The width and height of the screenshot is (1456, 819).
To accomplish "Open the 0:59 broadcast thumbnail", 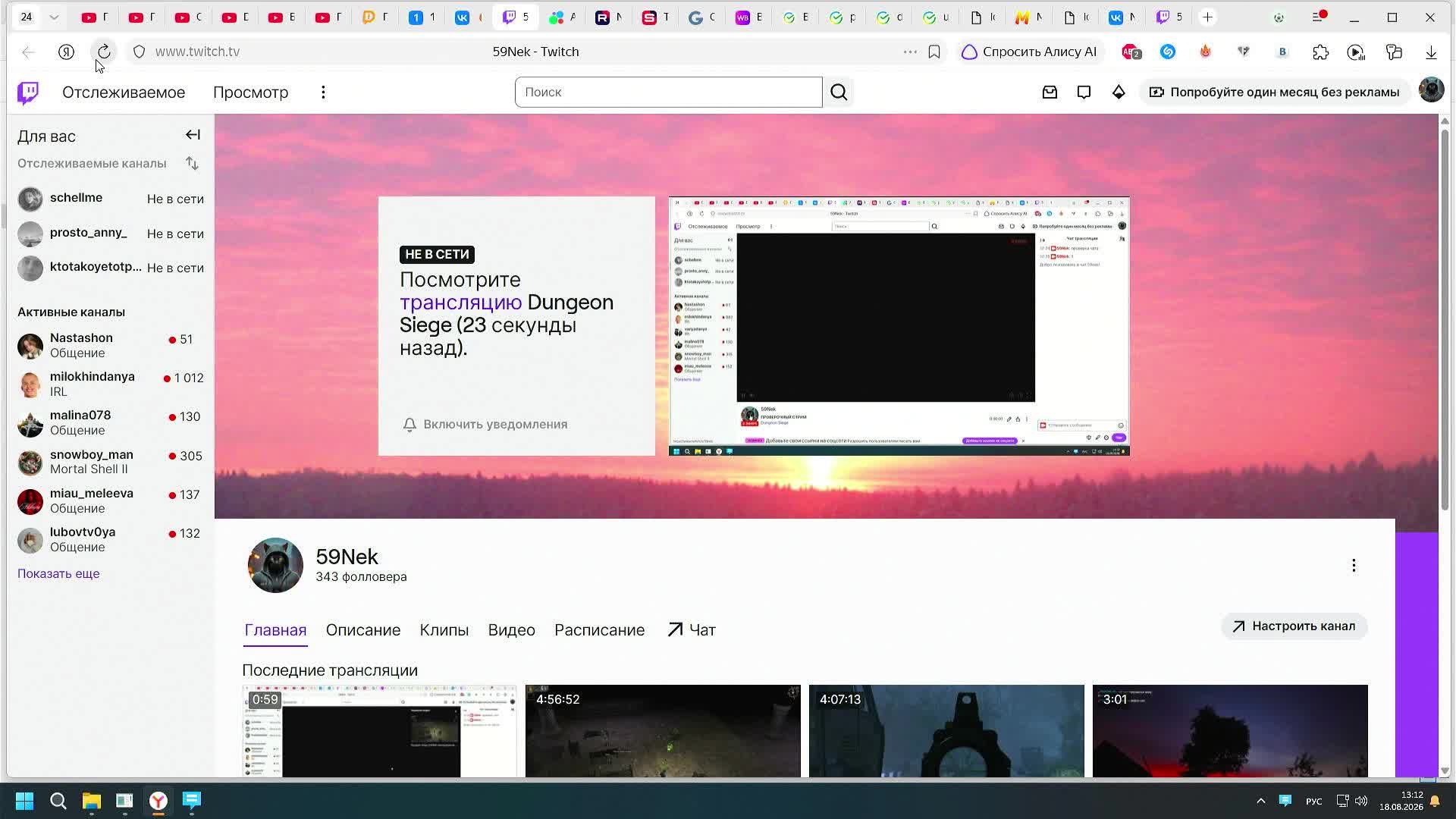I will tap(379, 731).
